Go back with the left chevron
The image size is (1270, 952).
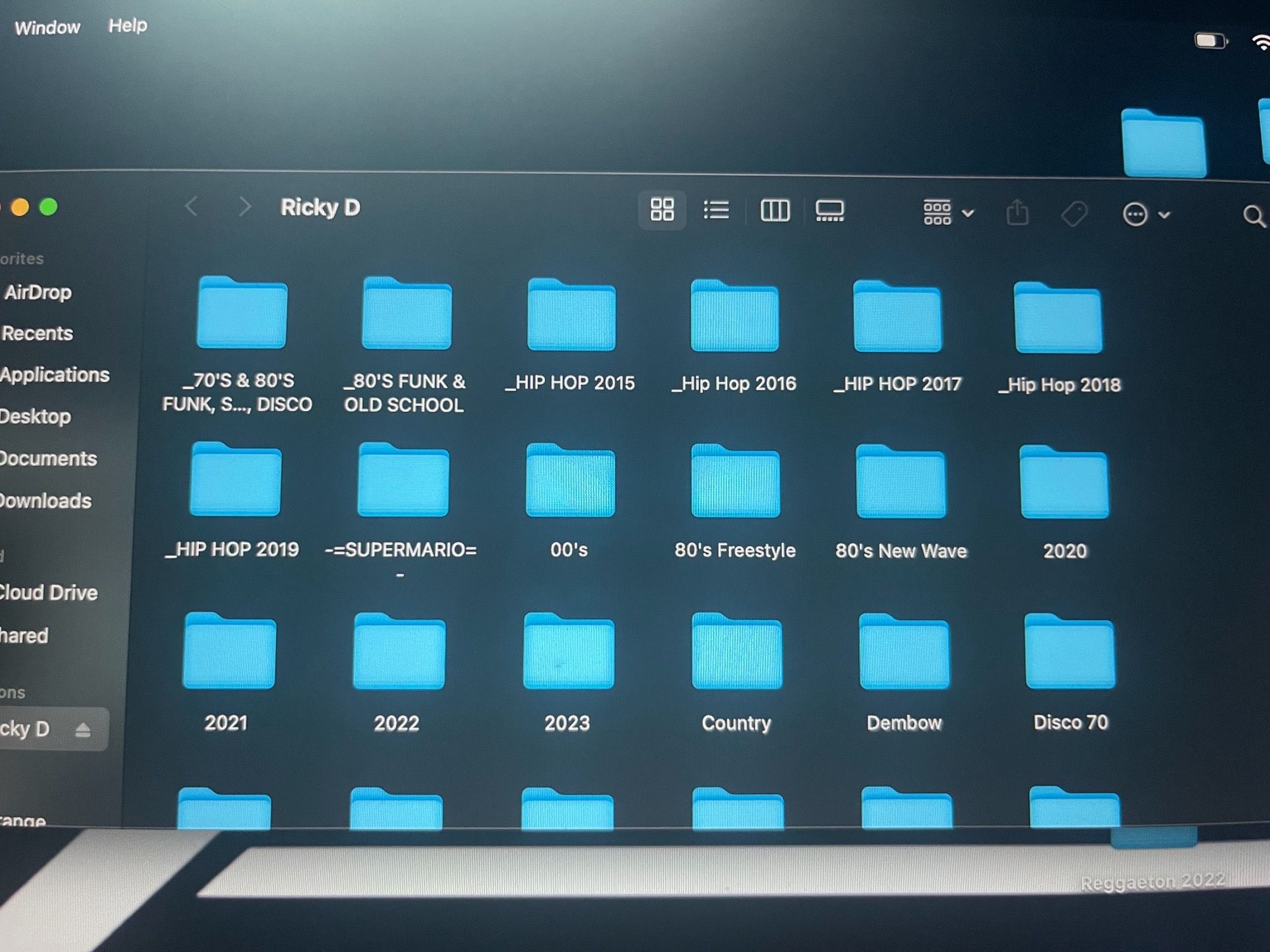(191, 207)
